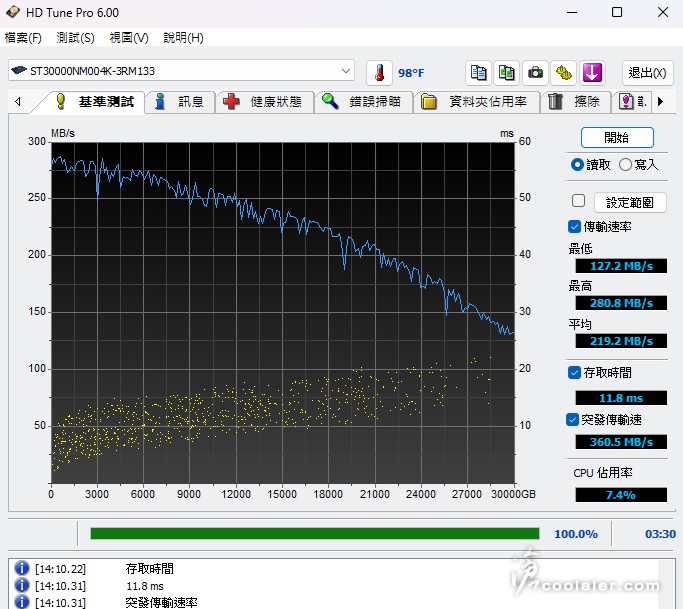The image size is (683, 609).
Task: Click the 退出(X) exit button
Action: tap(647, 72)
